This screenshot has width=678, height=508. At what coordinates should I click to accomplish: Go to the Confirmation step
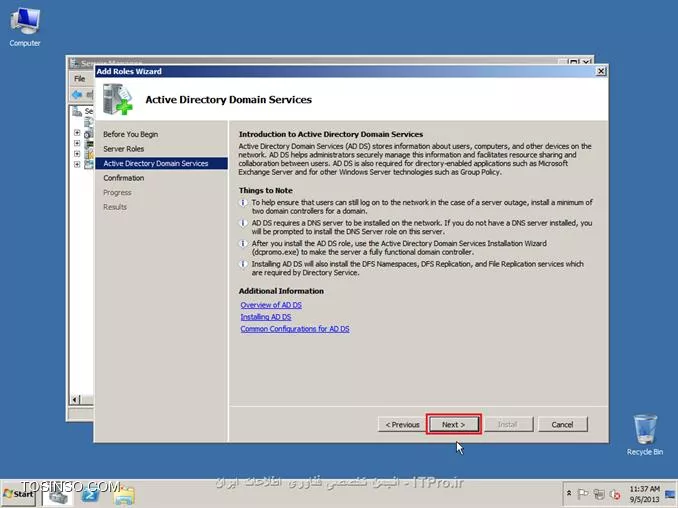coord(124,178)
